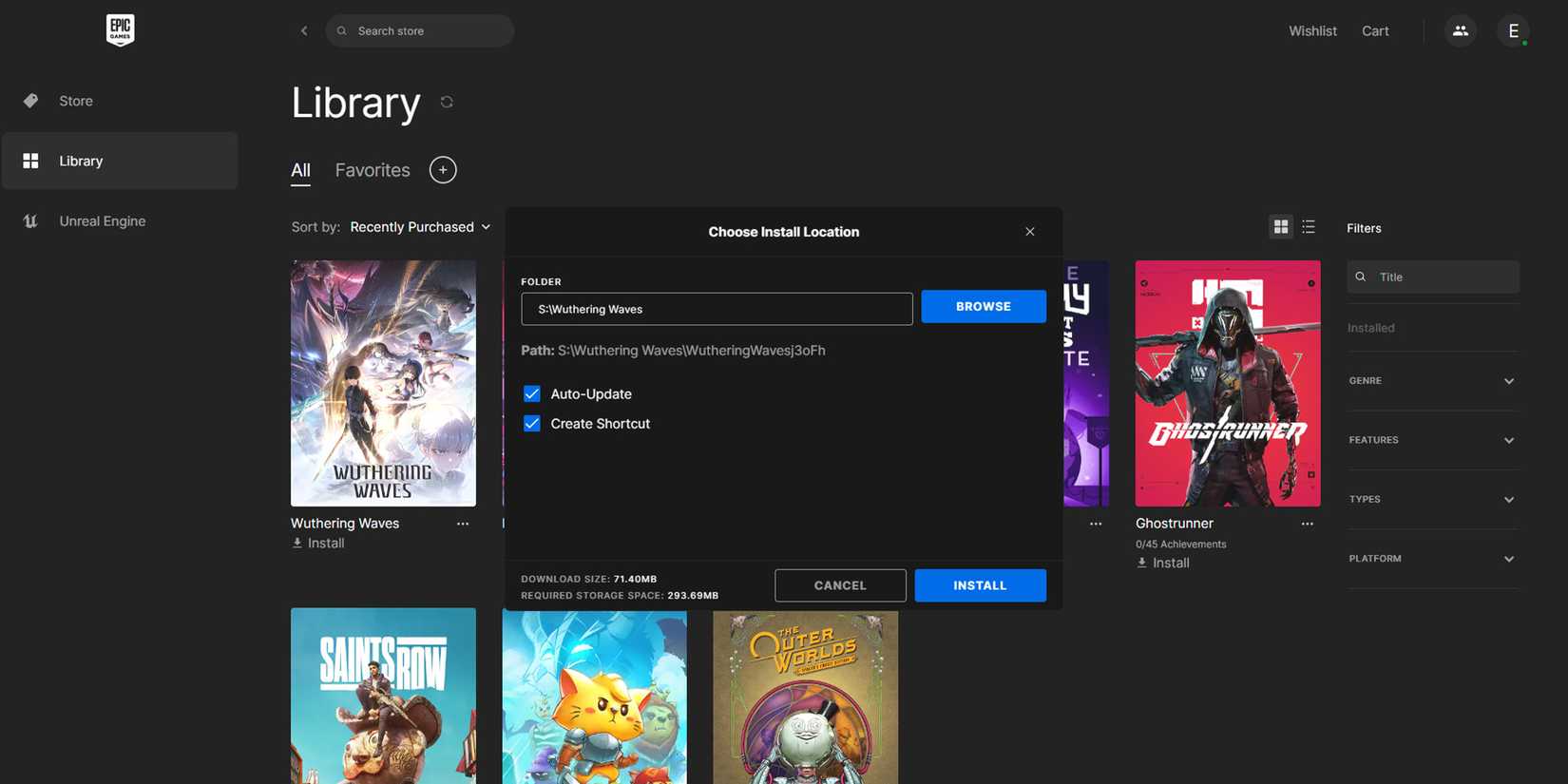Click the Required Storage Space 293.69MB text
Image resolution: width=1568 pixels, height=784 pixels.
coord(620,596)
